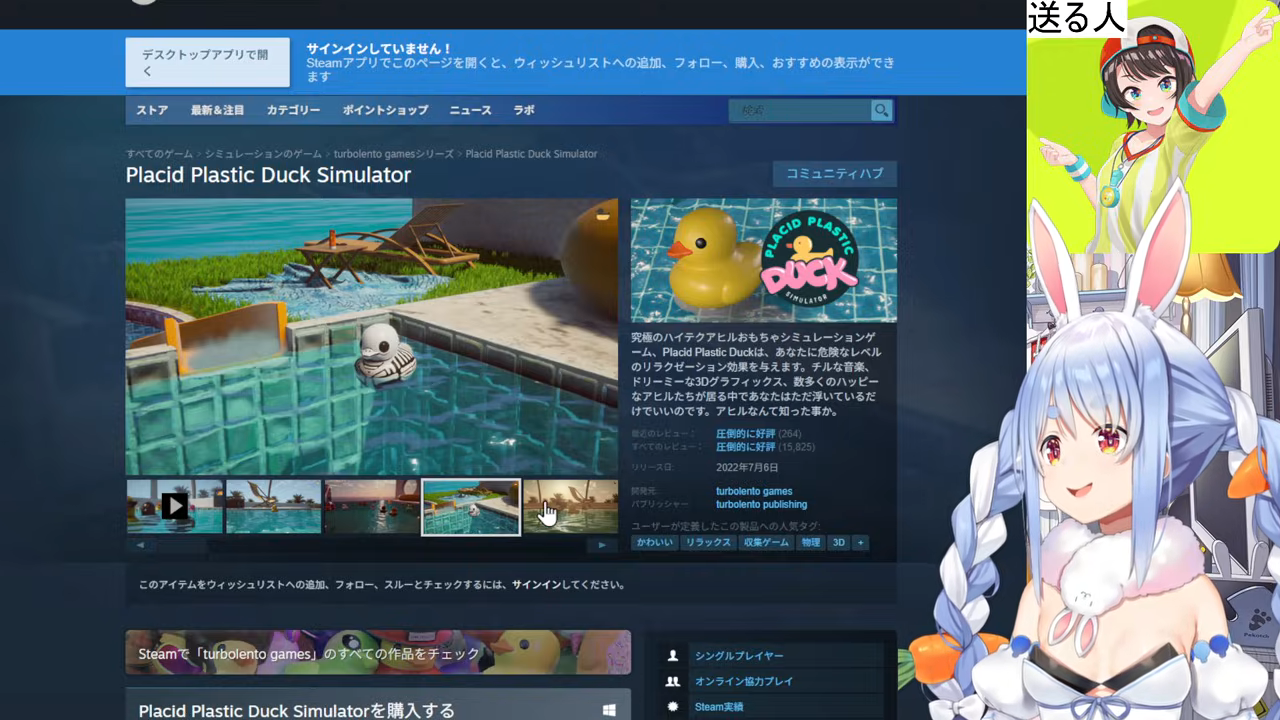Select the highlighted fourth screenshot thumbnail
This screenshot has height=720, width=1280.
pyautogui.click(x=471, y=507)
